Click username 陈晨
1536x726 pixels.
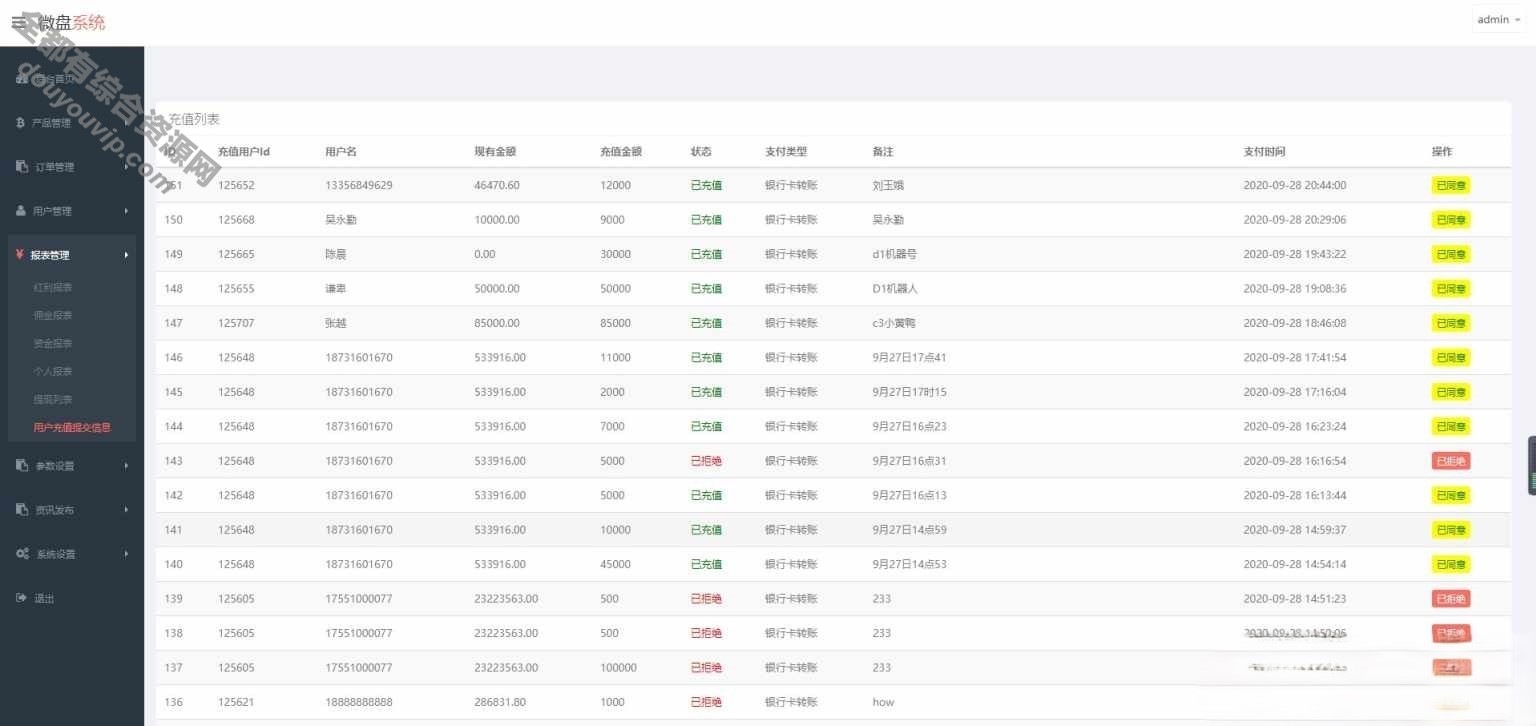tap(336, 254)
